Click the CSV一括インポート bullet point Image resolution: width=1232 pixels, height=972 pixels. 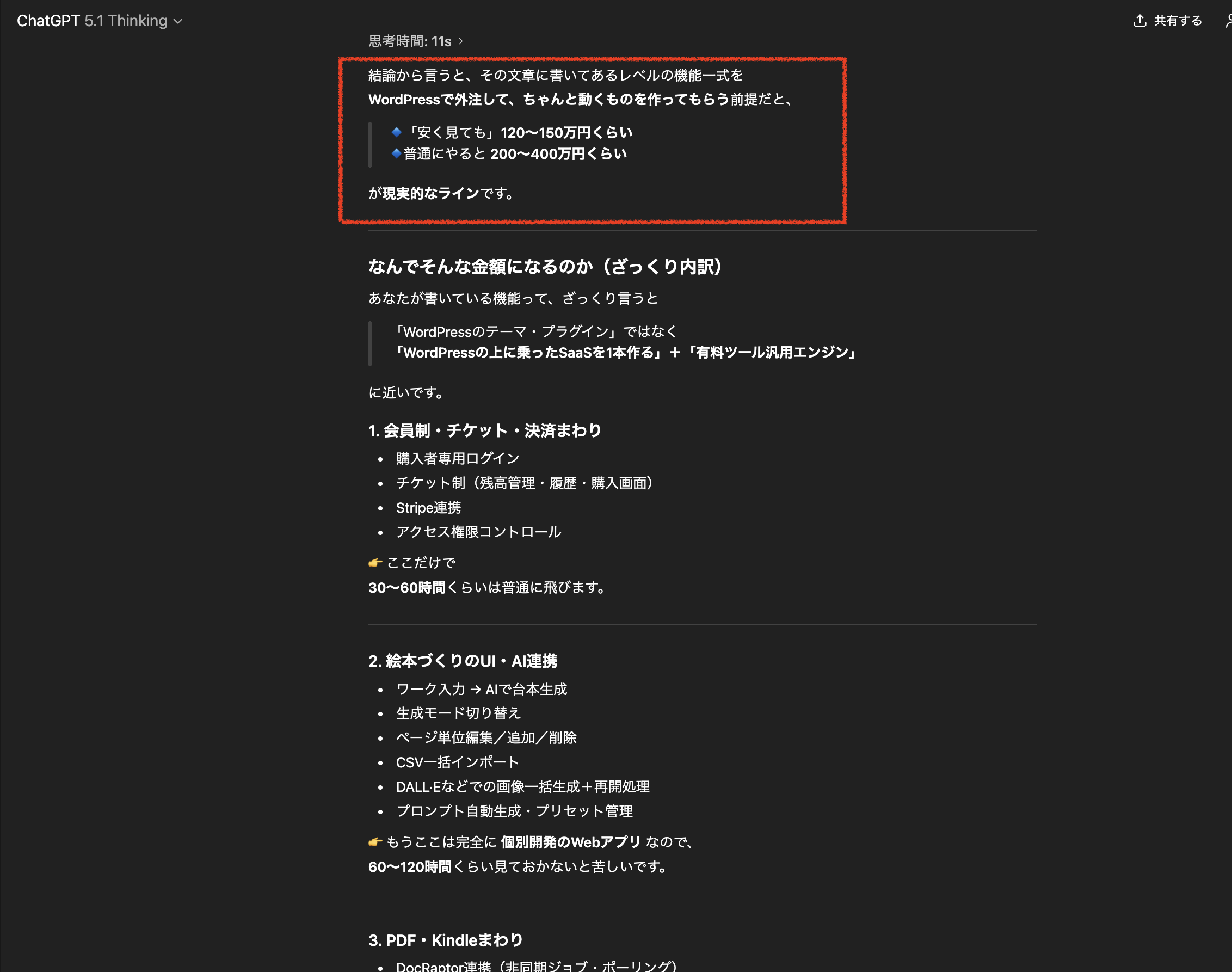457,762
